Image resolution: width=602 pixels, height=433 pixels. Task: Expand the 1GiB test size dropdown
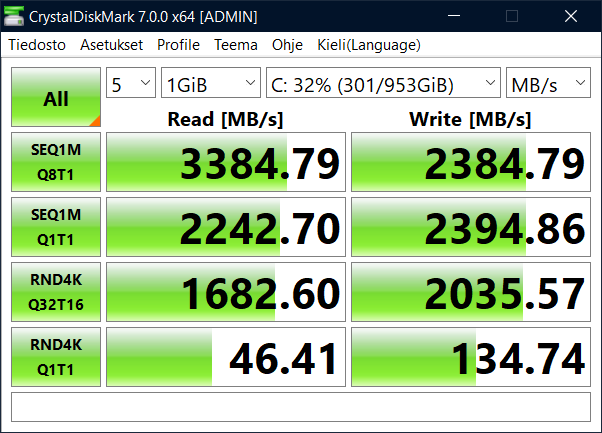tap(210, 84)
